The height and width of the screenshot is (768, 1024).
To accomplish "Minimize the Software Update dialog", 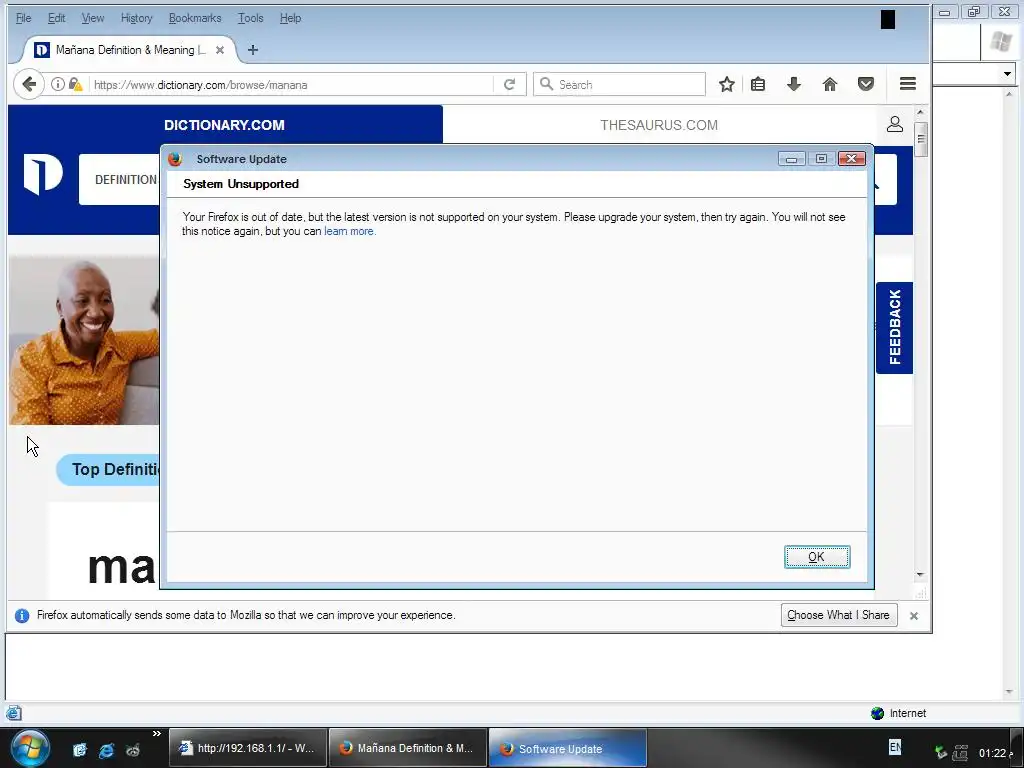I will tap(791, 159).
